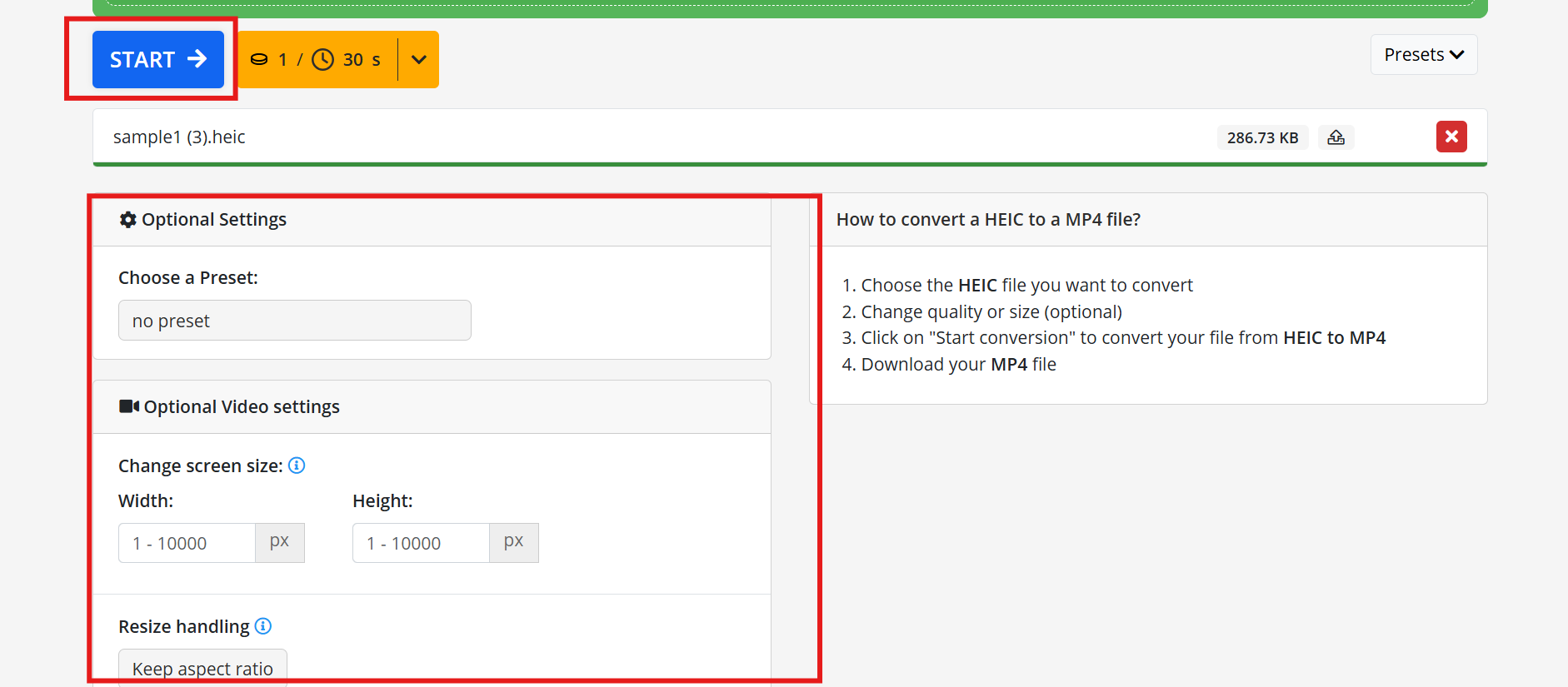Click the blue START button

pos(158,59)
